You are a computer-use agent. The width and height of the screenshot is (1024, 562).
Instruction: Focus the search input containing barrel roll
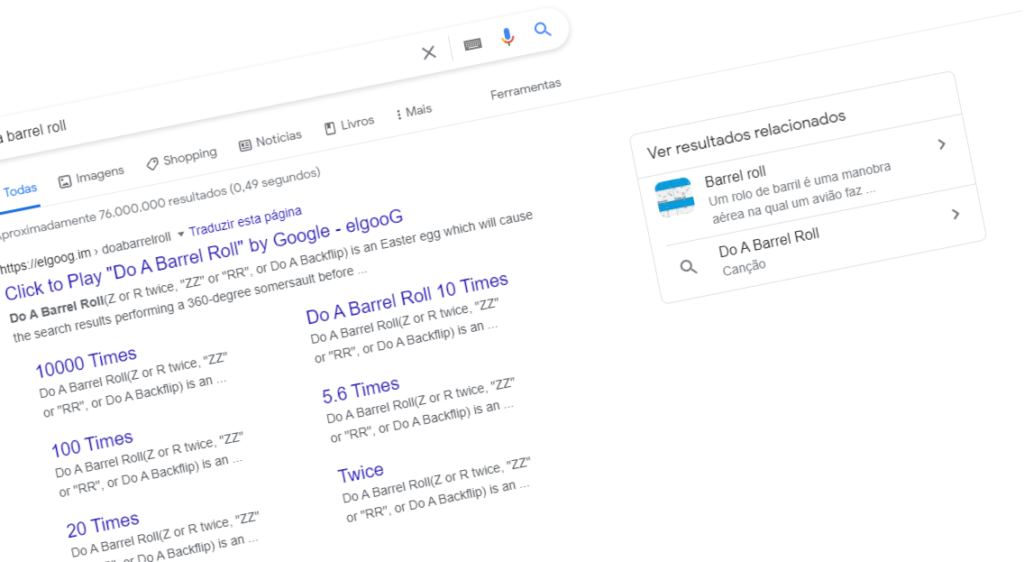point(200,100)
